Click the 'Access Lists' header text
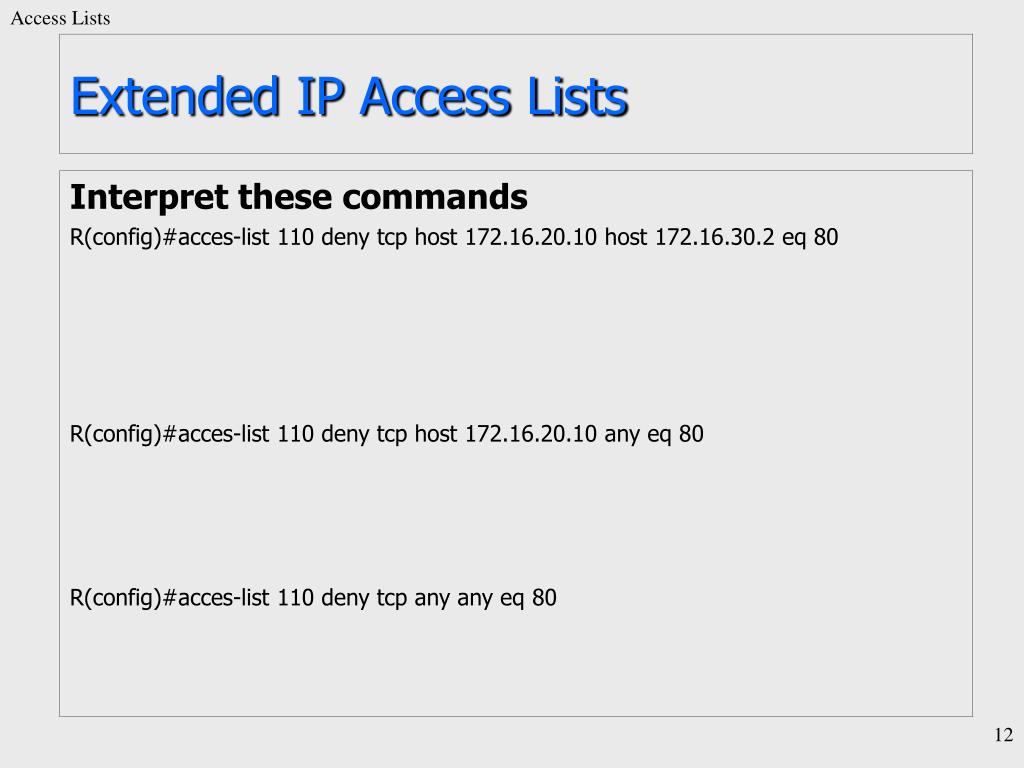Screen dimensions: 1024x768 60,18
